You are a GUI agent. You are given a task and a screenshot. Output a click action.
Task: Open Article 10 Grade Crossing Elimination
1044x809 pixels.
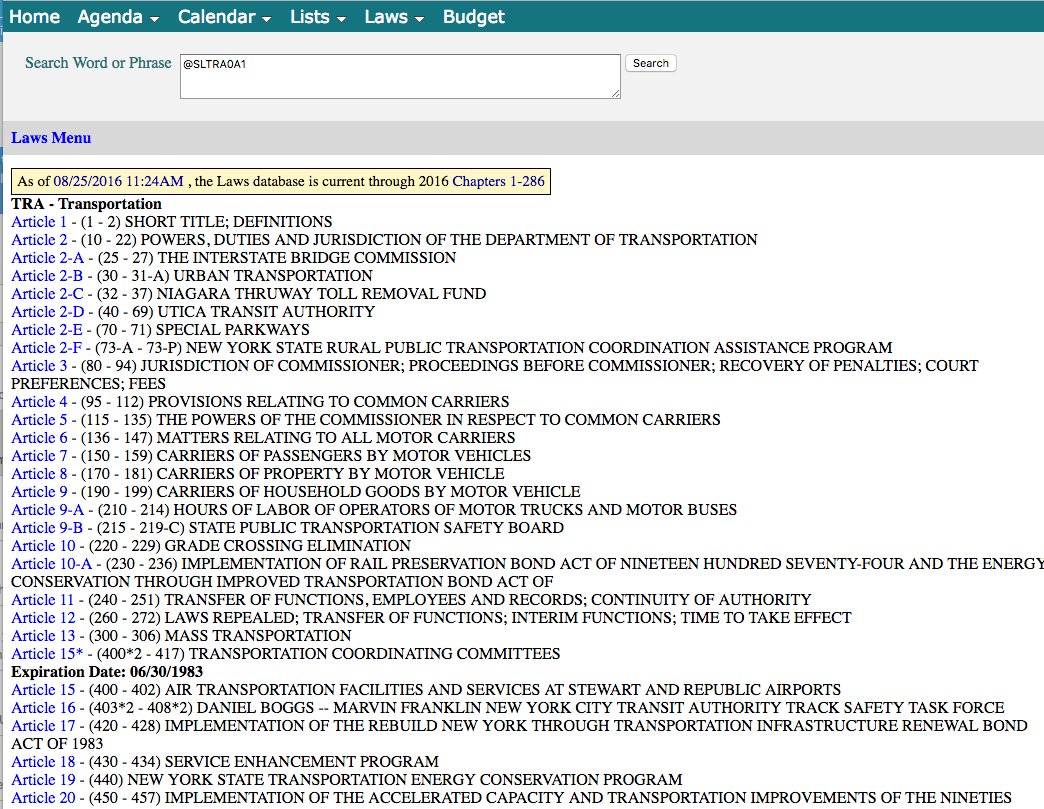click(43, 545)
